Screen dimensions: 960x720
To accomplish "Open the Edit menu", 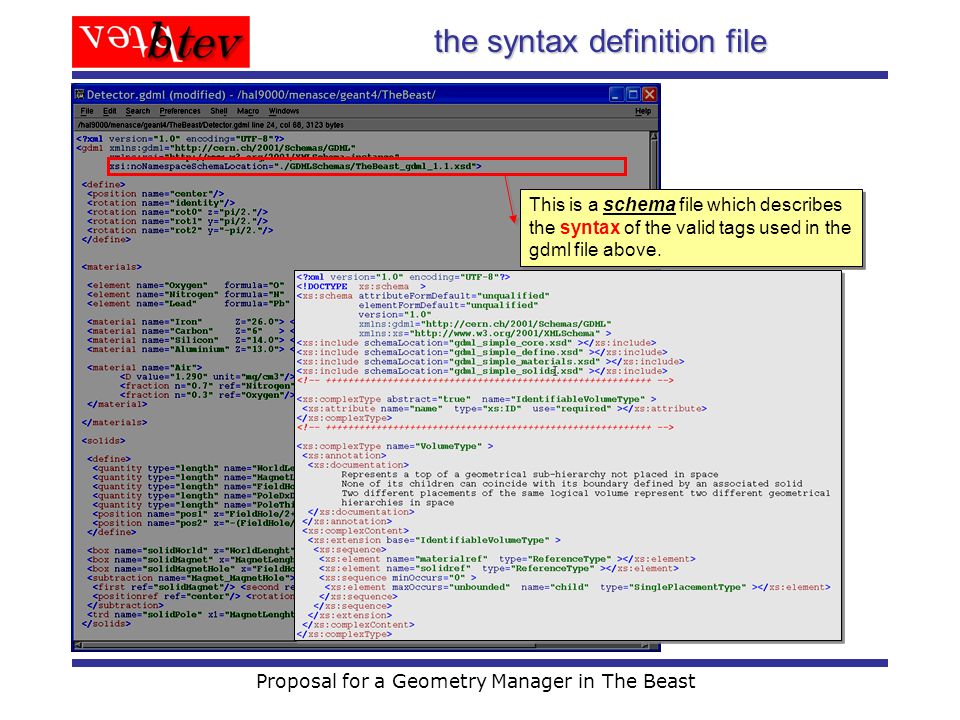I will point(110,111).
